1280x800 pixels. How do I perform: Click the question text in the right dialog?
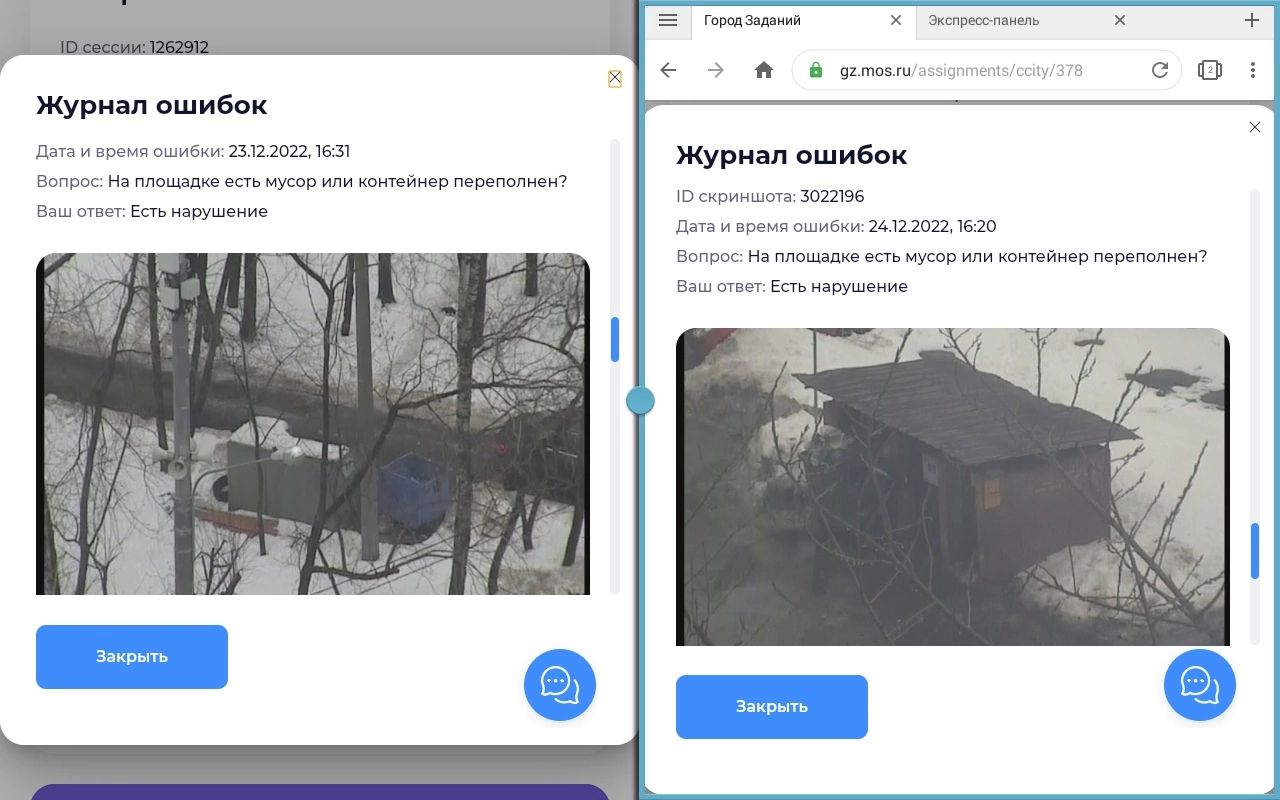977,256
